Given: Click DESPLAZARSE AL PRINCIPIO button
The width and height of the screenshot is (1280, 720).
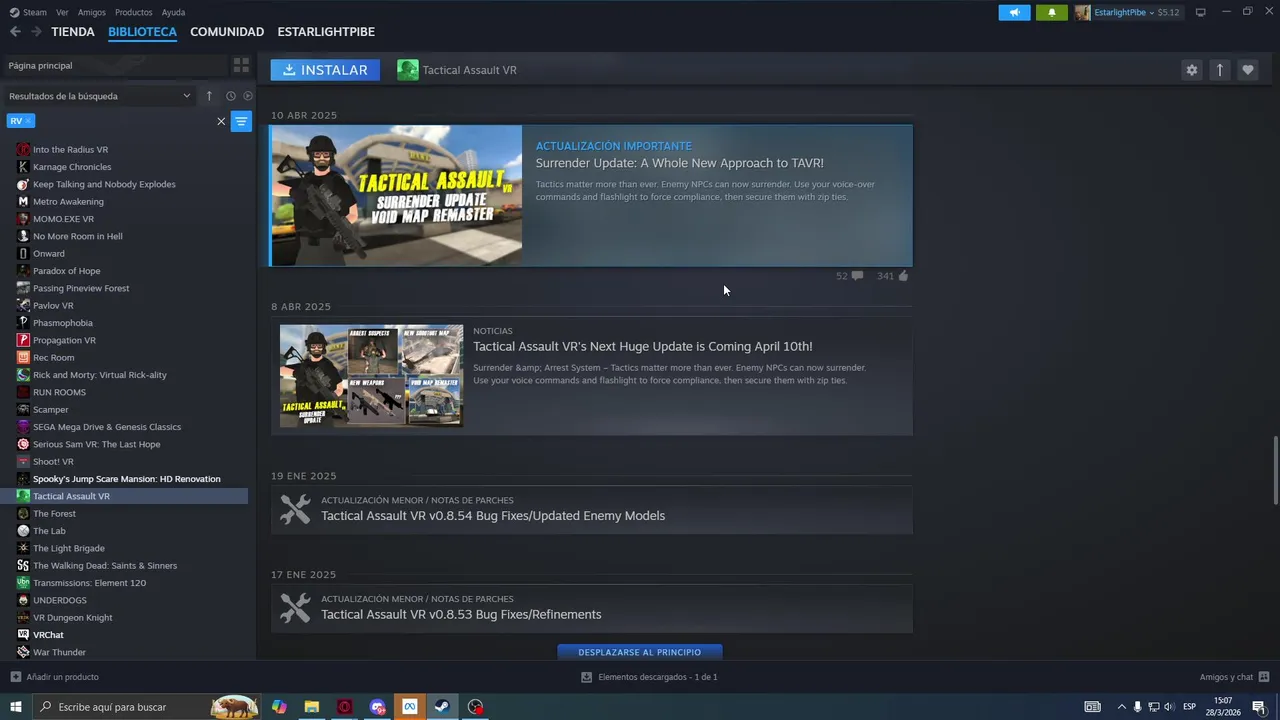Looking at the screenshot, I should 640,652.
